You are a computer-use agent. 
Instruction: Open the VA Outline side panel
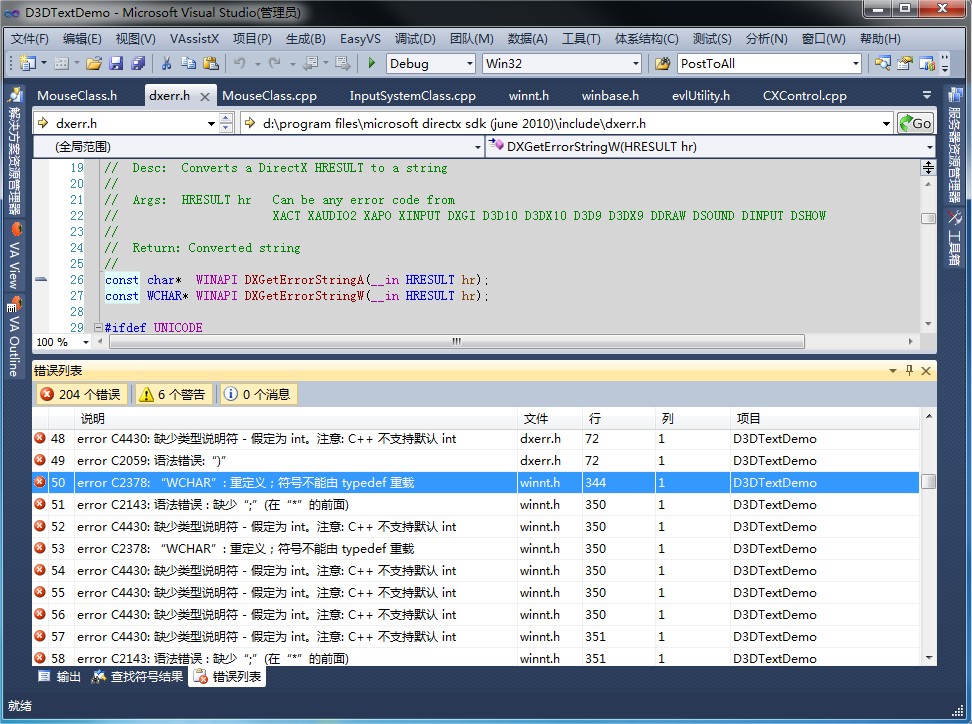click(15, 337)
